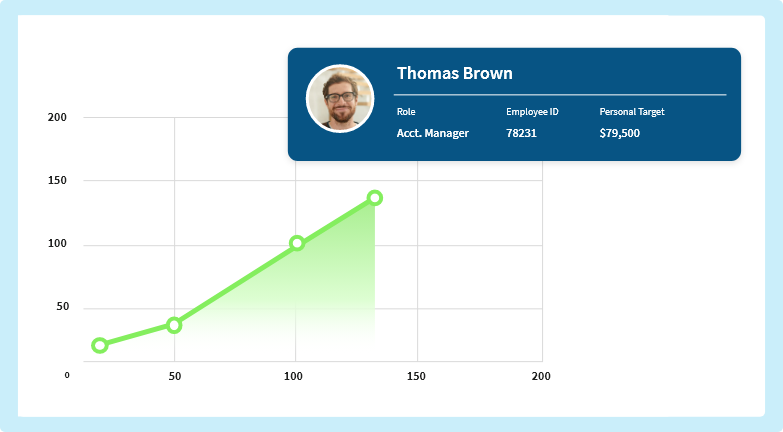Click the Employee ID label
783x432 pixels.
click(x=532, y=112)
